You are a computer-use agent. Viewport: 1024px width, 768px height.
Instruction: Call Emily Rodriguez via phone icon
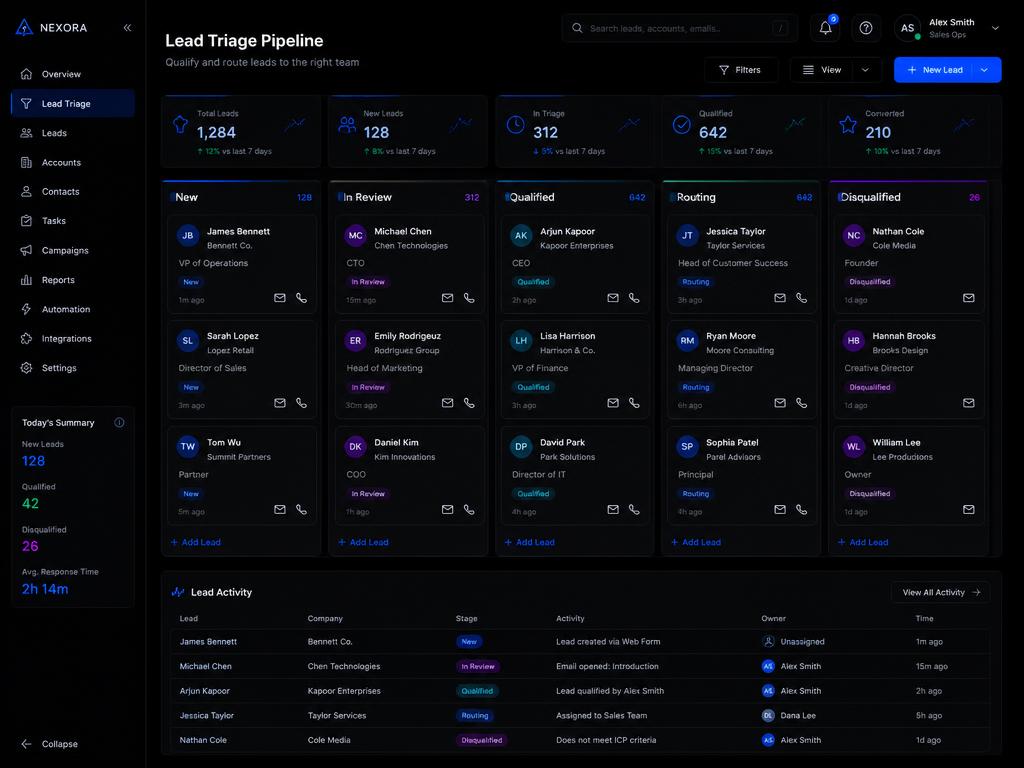pos(469,403)
